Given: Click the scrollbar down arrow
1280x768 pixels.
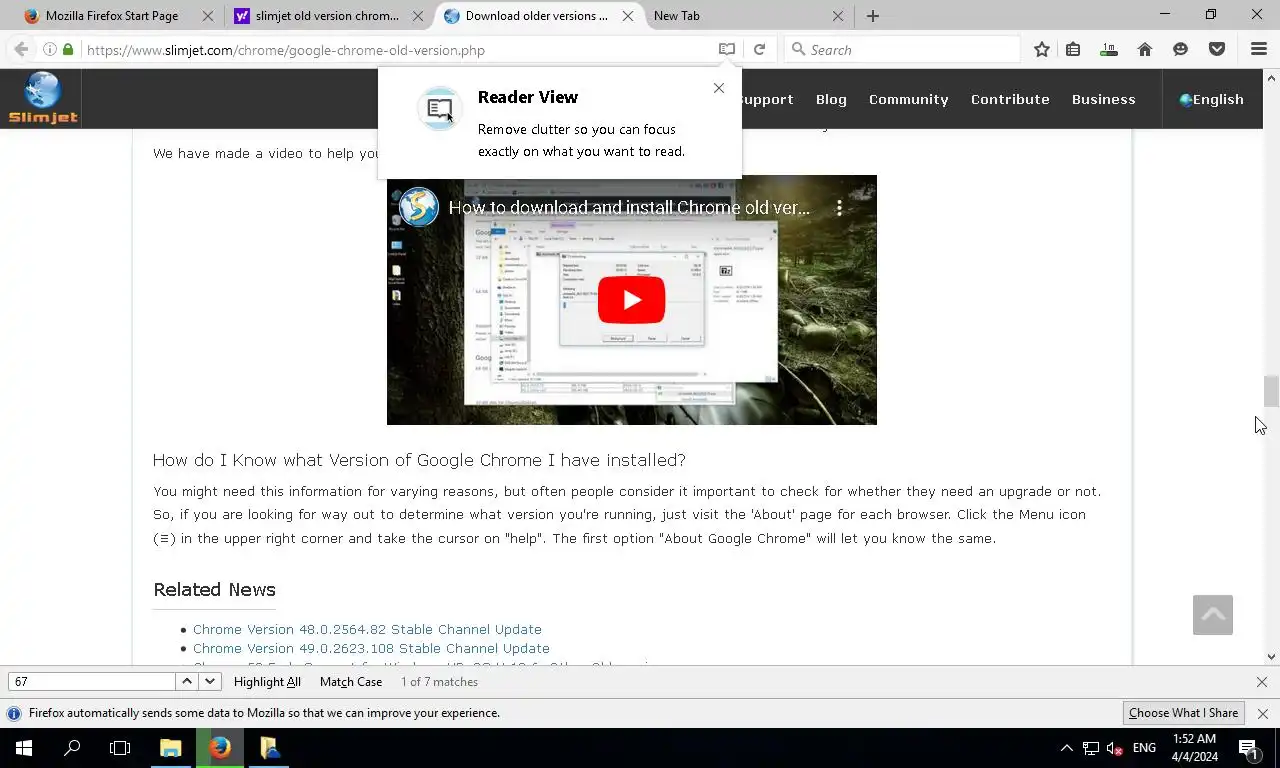Looking at the screenshot, I should pyautogui.click(x=1271, y=657).
